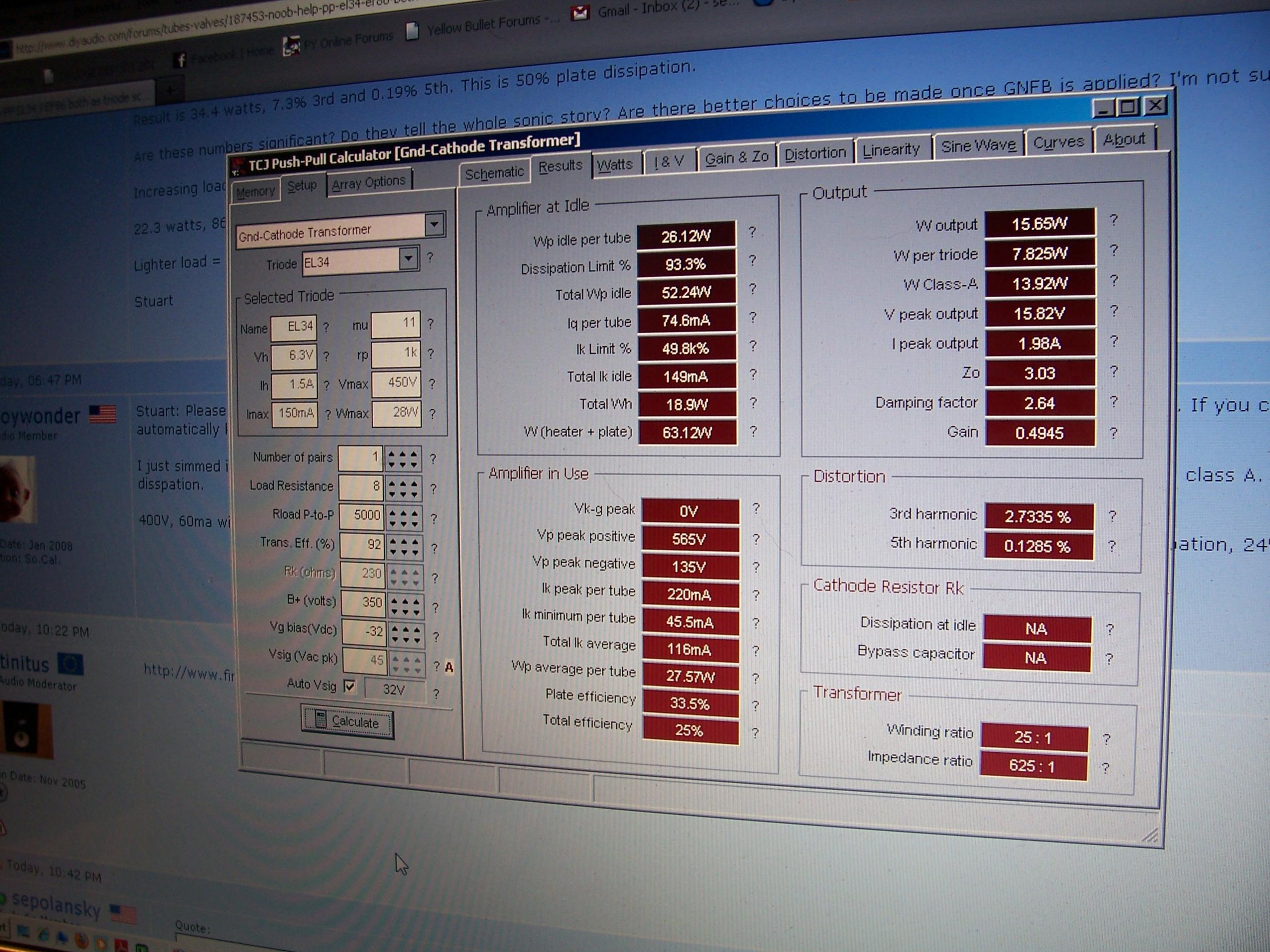Click the Number of pairs stepper arrows

tap(402, 459)
